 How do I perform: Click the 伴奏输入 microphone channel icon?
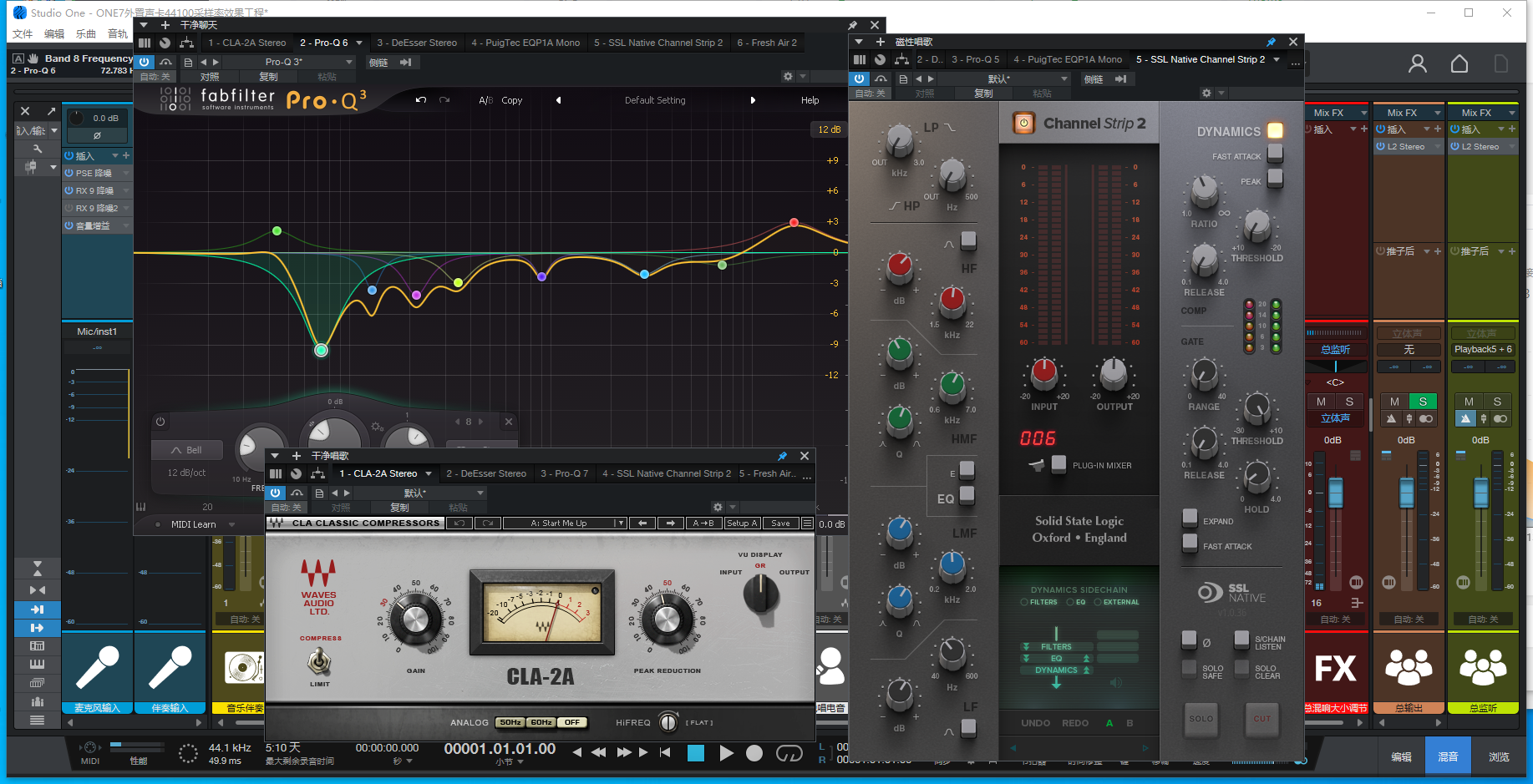tap(170, 667)
